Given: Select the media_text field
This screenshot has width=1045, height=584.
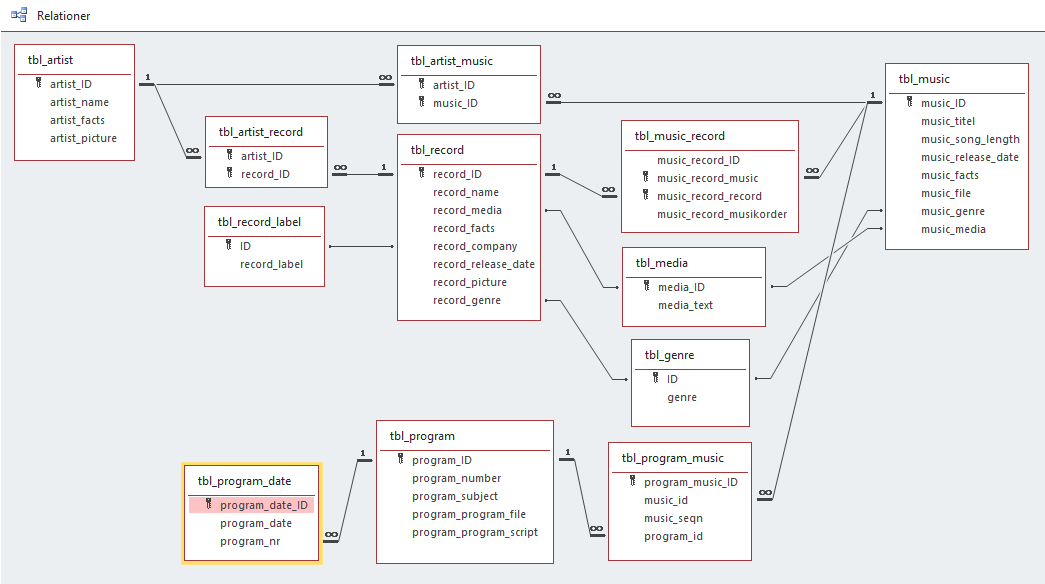Looking at the screenshot, I should click(x=685, y=305).
